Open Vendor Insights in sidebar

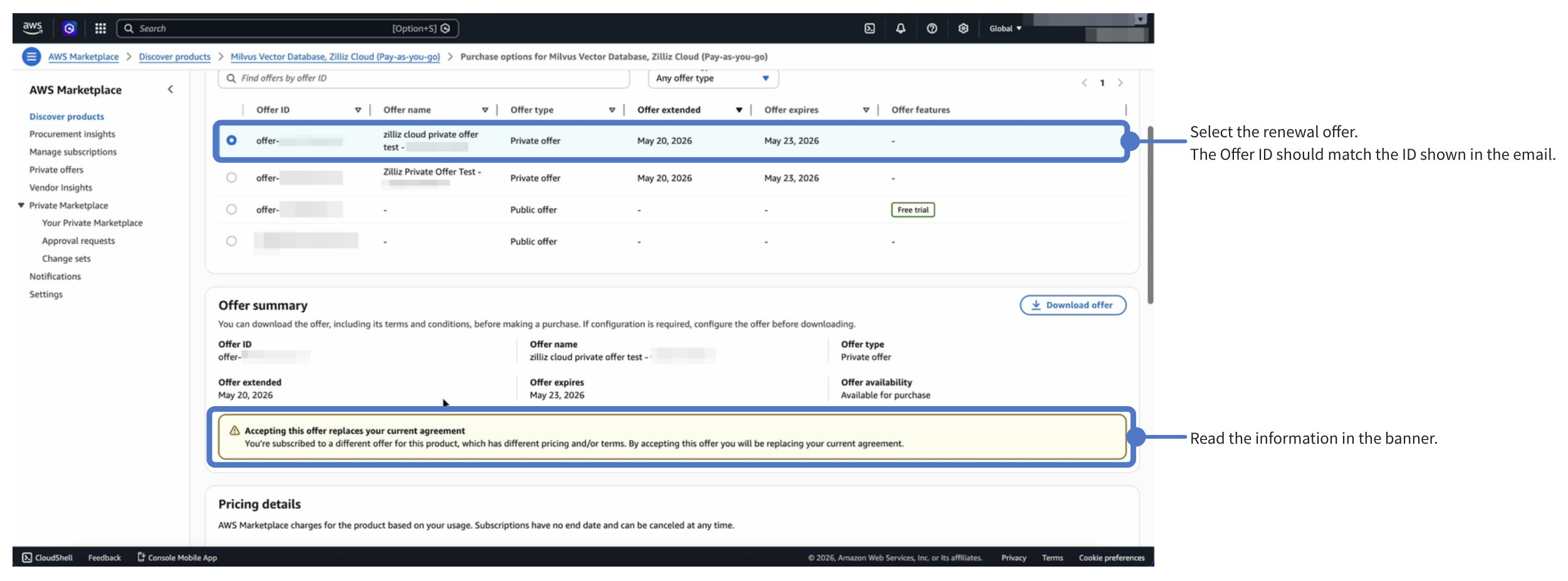[x=61, y=187]
